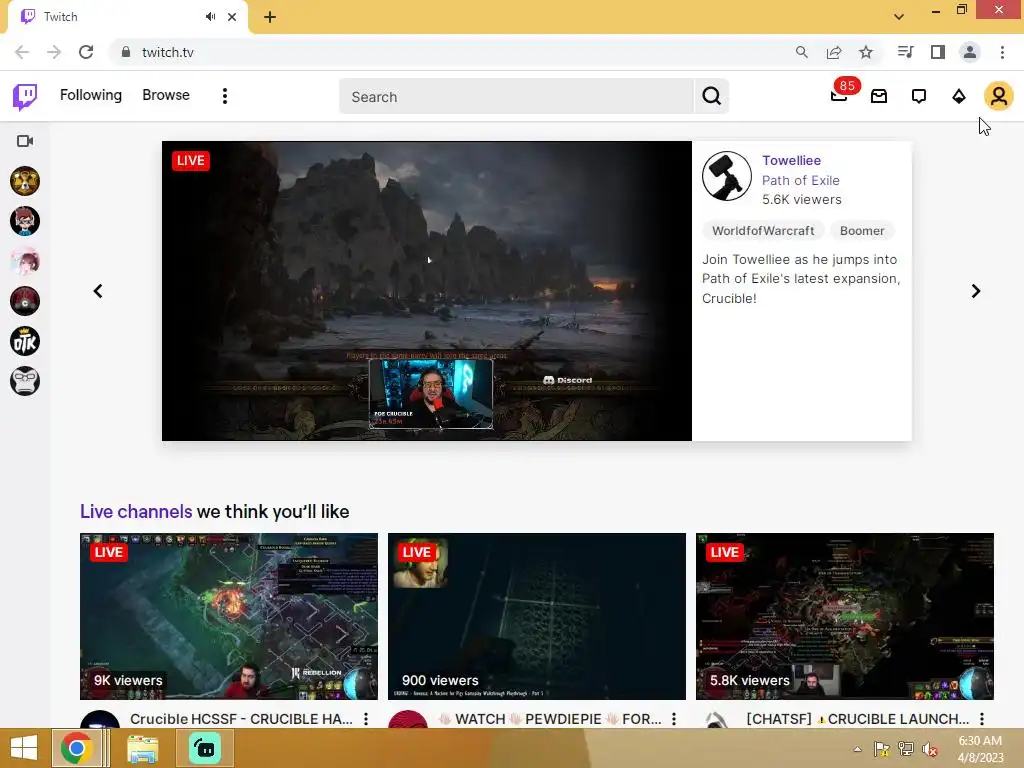Open the pink anime avatar channel
This screenshot has width=1024, height=768.
coord(25,261)
